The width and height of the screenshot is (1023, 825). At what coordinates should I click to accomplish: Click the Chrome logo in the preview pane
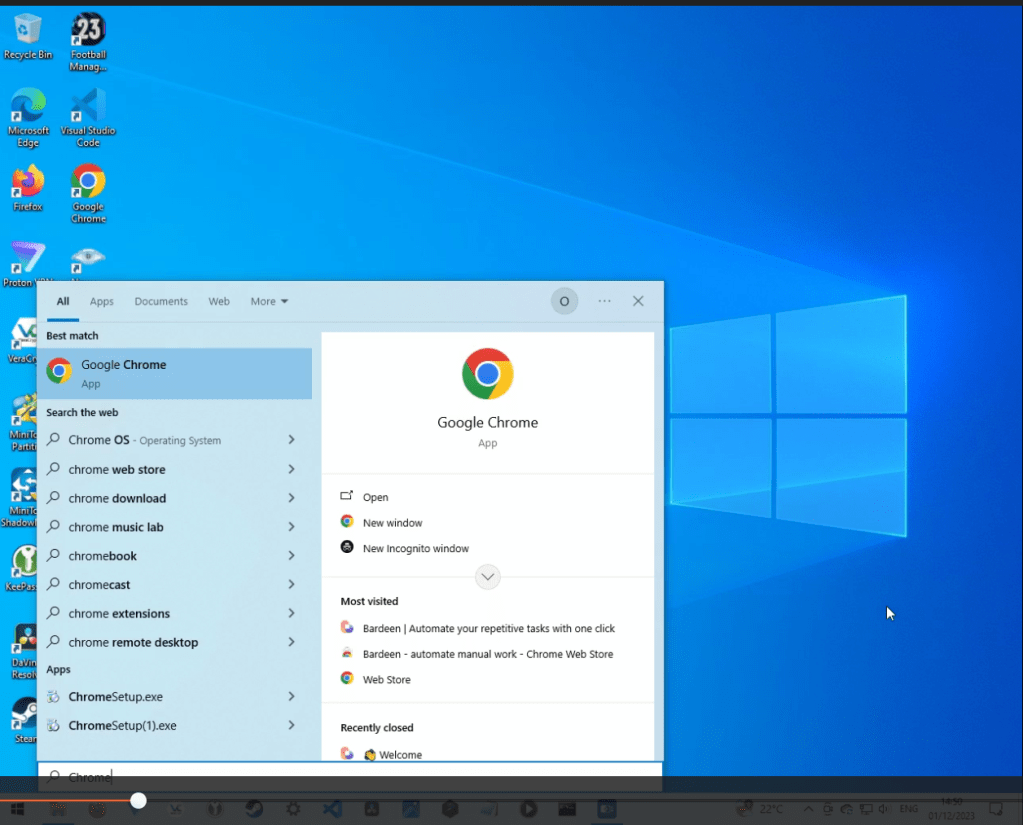pyautogui.click(x=487, y=374)
